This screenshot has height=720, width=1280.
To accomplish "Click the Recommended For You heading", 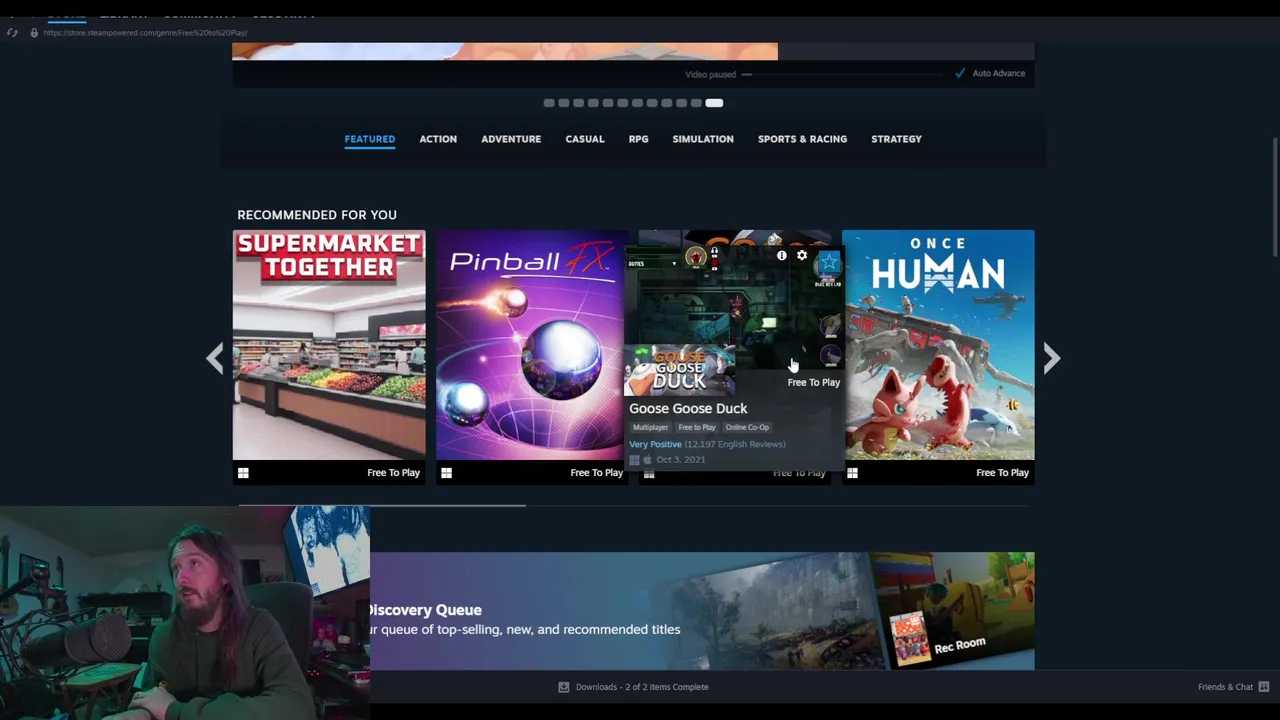I will click(317, 215).
